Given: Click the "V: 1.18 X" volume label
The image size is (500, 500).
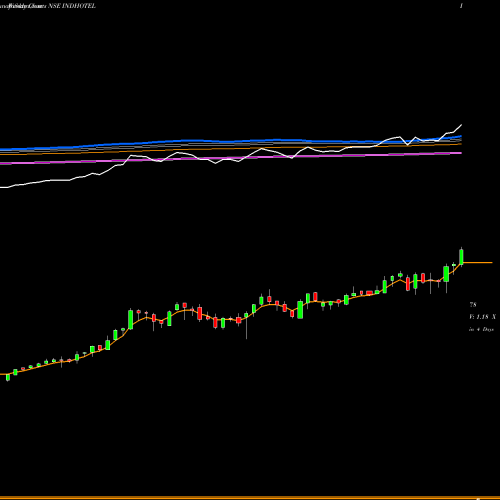Looking at the screenshot, I should tap(482, 317).
